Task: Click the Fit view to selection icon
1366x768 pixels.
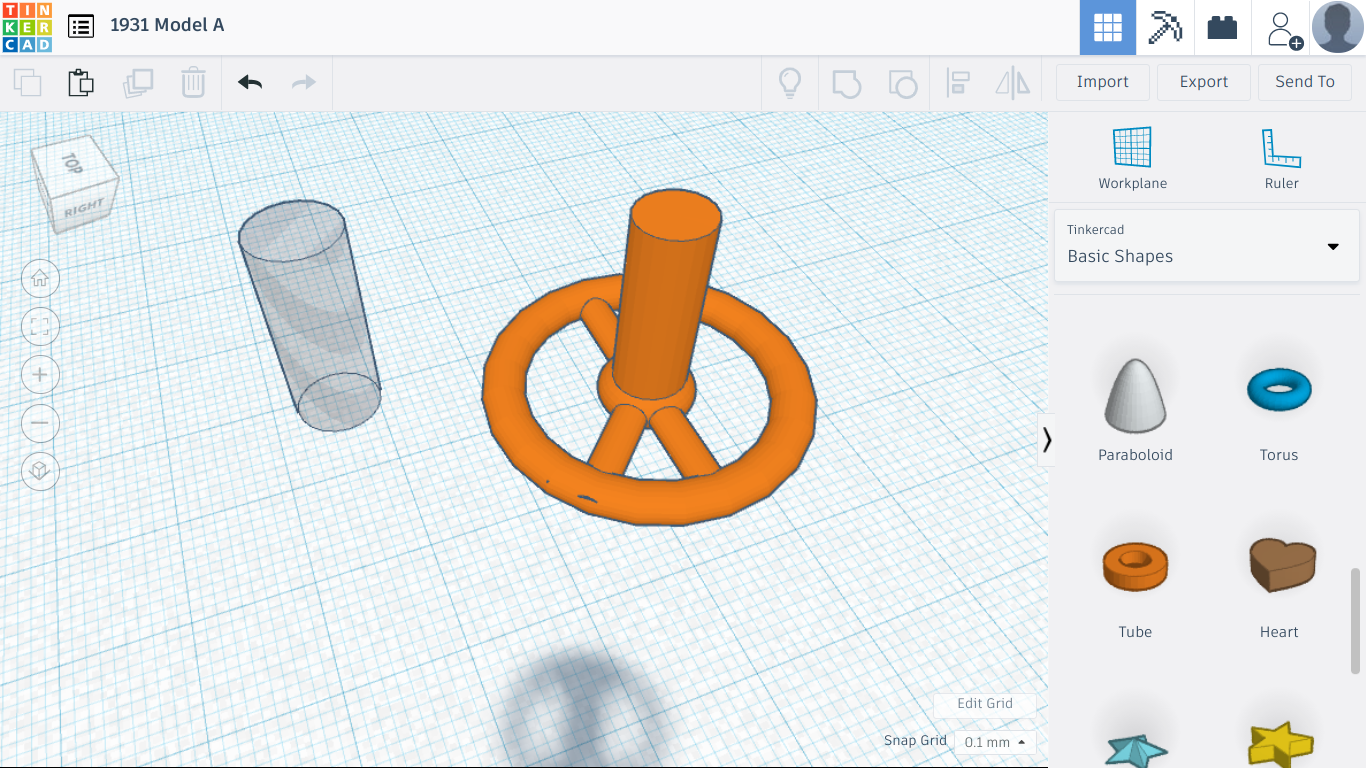Action: [x=40, y=326]
